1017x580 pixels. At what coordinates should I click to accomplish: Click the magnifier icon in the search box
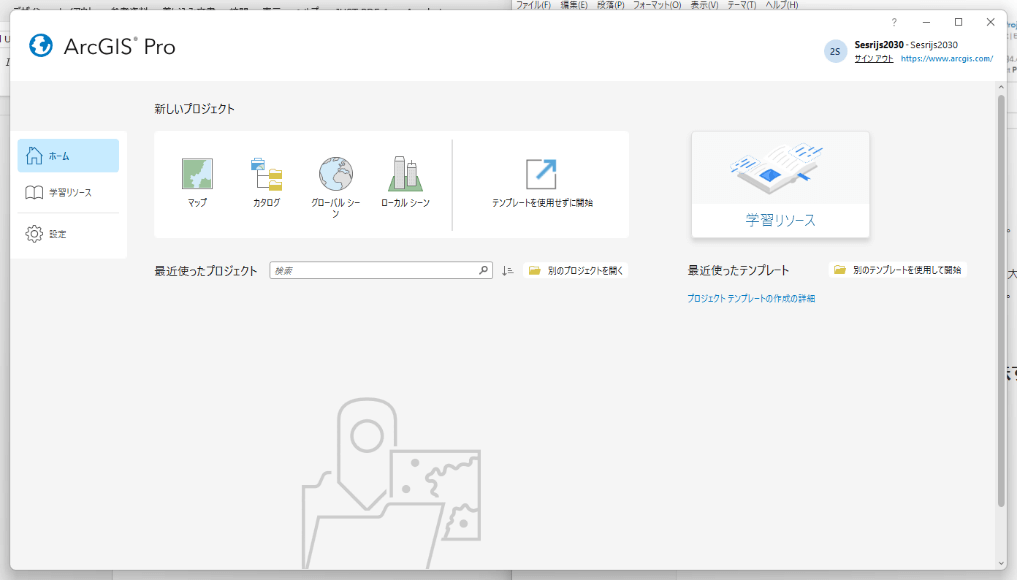tap(484, 270)
